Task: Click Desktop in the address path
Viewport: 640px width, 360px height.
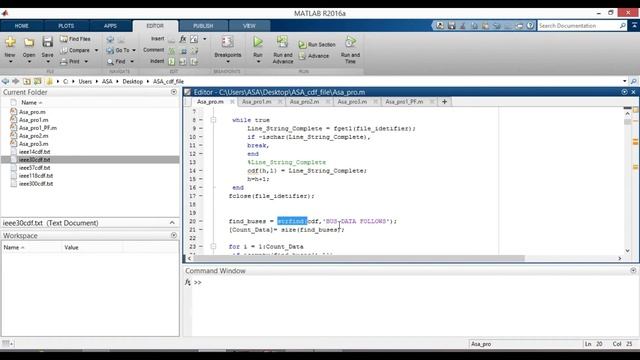Action: point(133,82)
